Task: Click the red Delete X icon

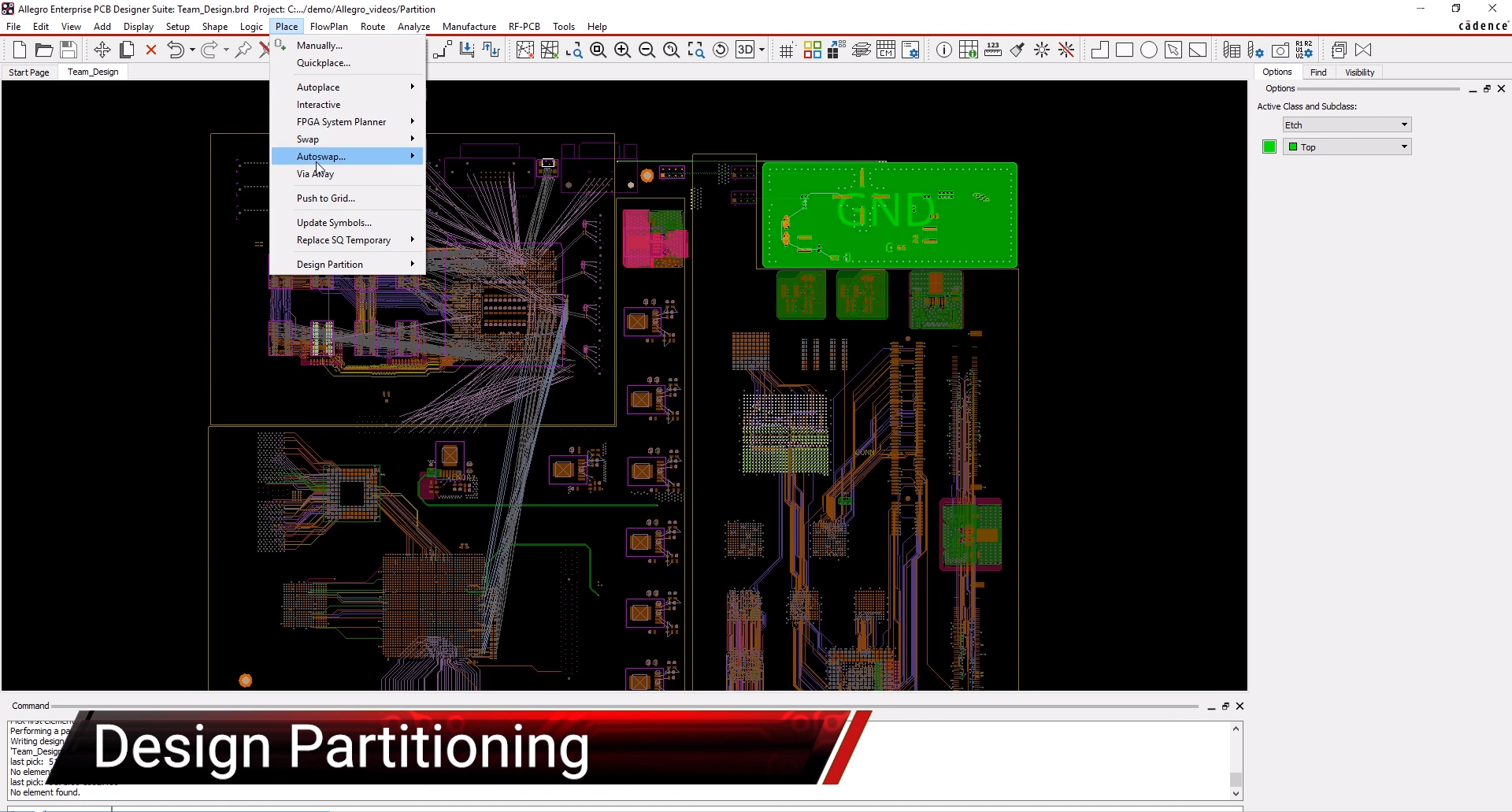Action: click(151, 50)
